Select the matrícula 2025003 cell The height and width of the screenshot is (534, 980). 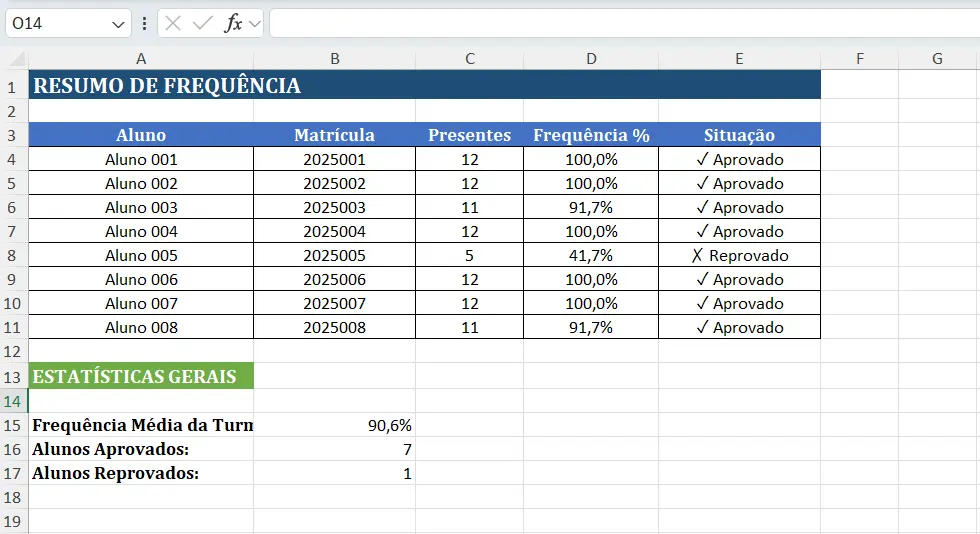(334, 207)
